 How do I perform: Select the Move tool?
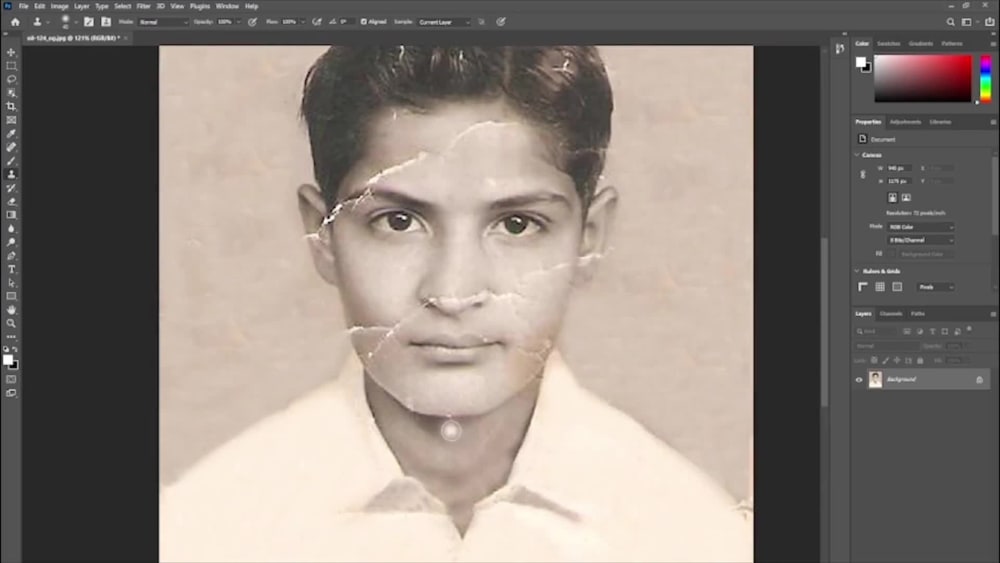[11, 52]
